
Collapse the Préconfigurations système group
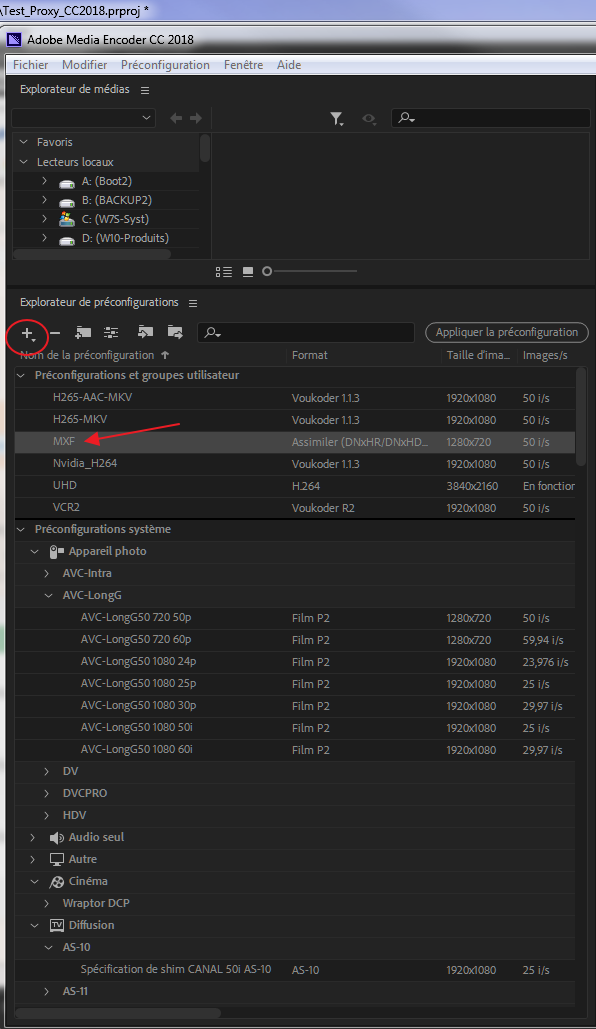(x=21, y=530)
